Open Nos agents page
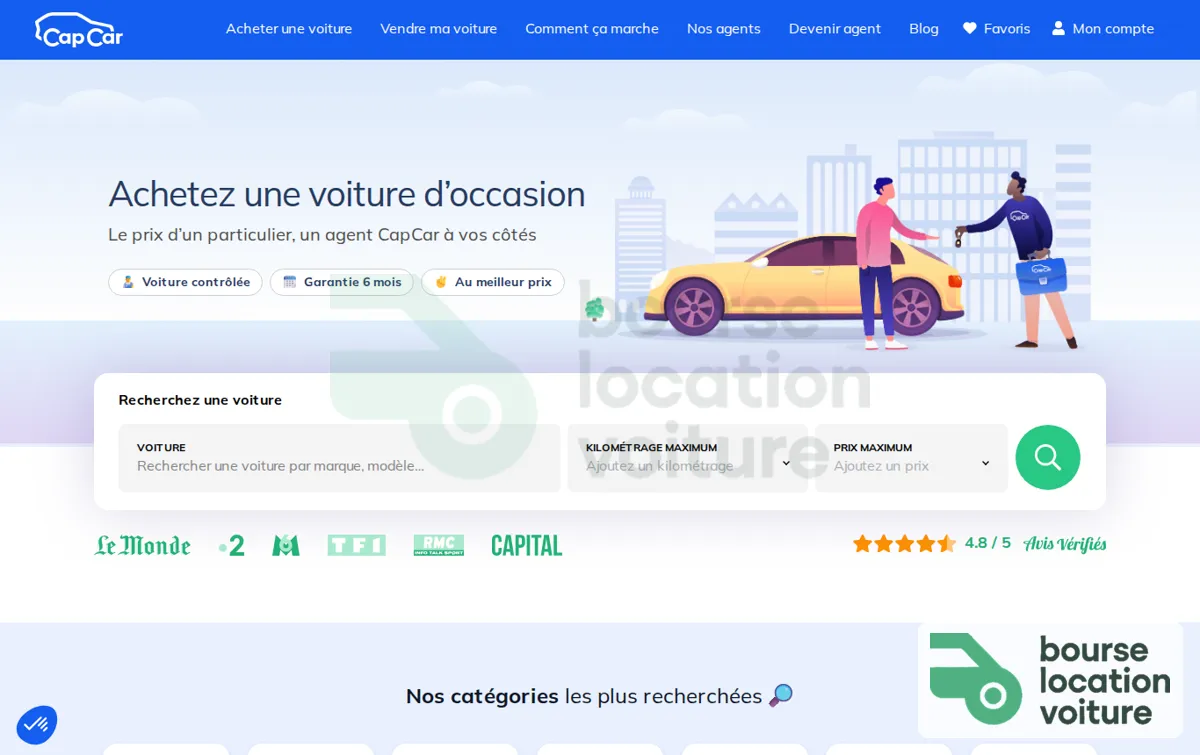The image size is (1200, 755). click(724, 29)
